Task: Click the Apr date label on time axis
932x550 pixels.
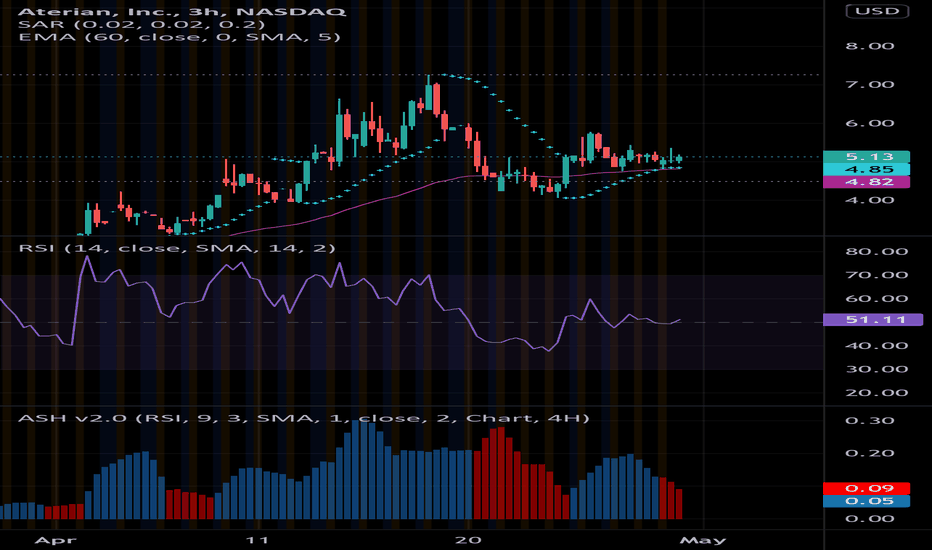Action: coord(55,540)
